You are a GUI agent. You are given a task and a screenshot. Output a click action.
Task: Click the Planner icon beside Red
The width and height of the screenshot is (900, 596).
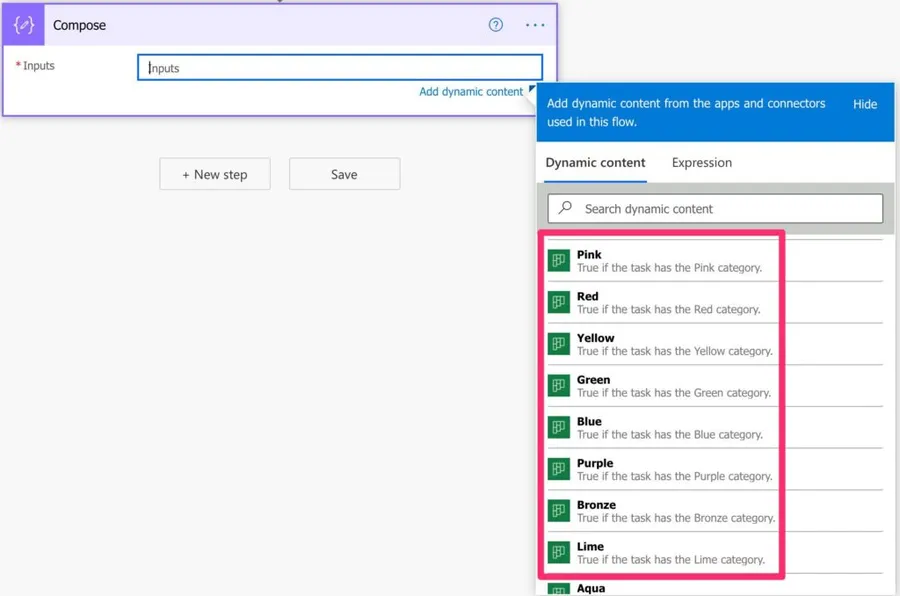pos(559,302)
